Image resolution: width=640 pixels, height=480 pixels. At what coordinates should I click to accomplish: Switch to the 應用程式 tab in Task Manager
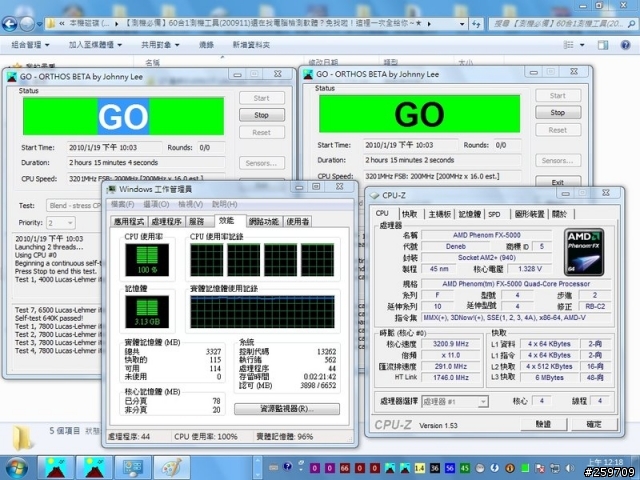coord(129,222)
